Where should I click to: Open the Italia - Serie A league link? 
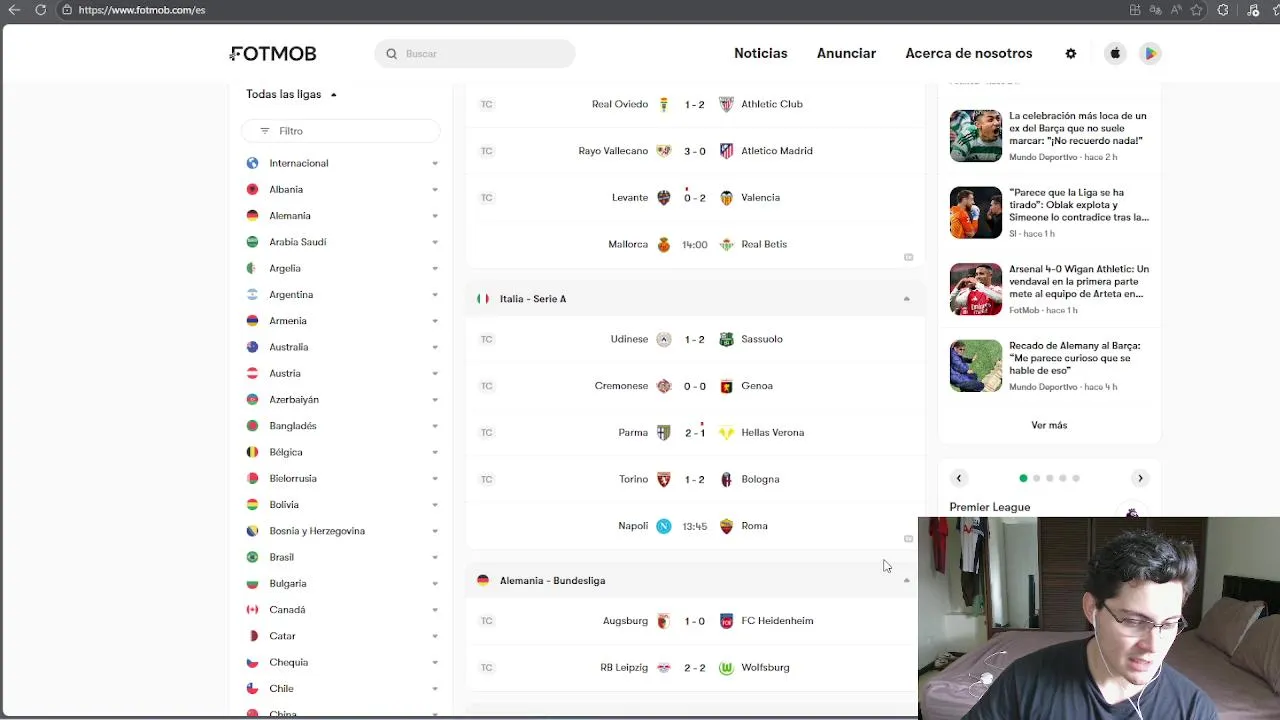(x=533, y=299)
